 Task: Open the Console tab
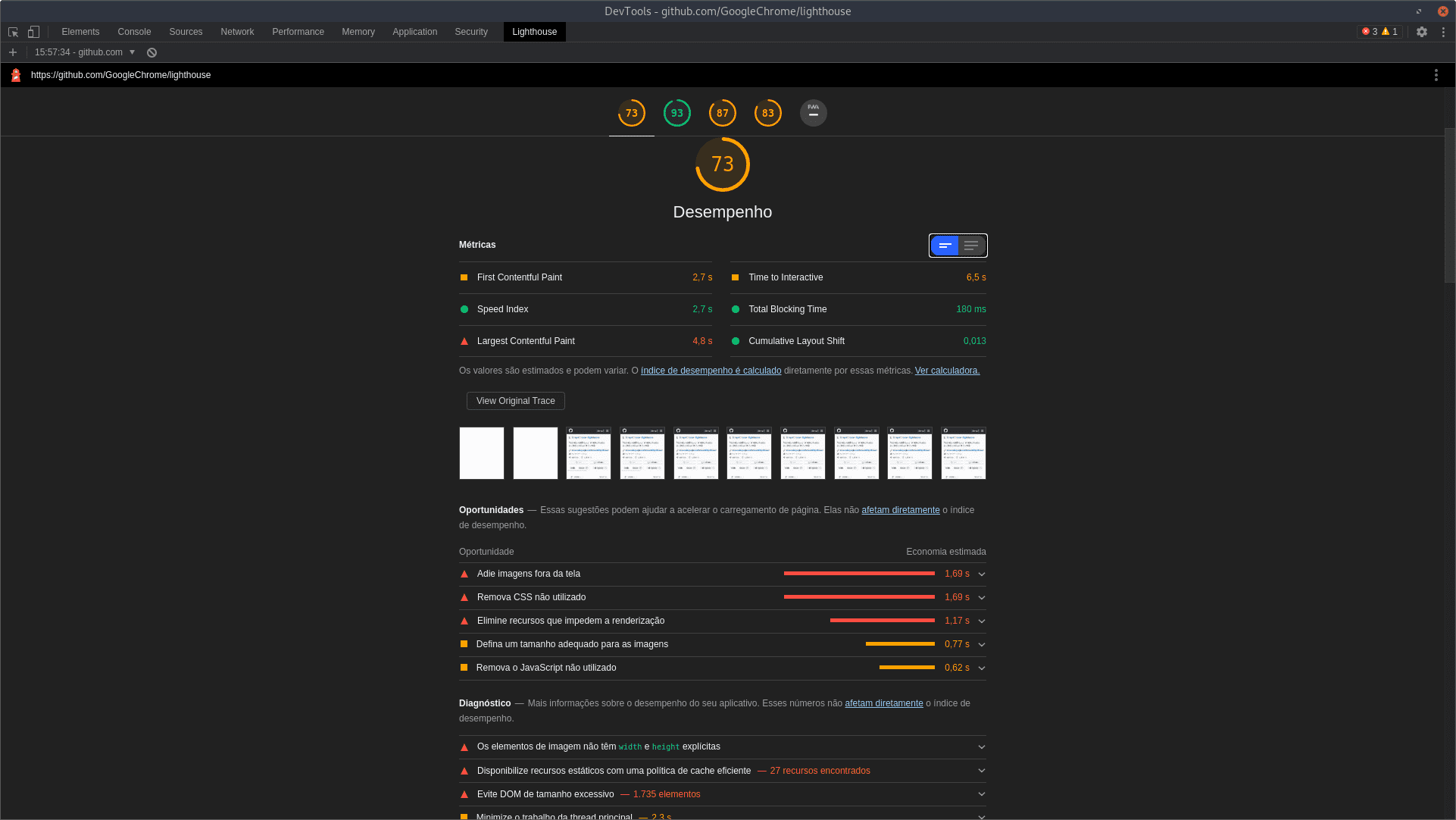(x=134, y=32)
